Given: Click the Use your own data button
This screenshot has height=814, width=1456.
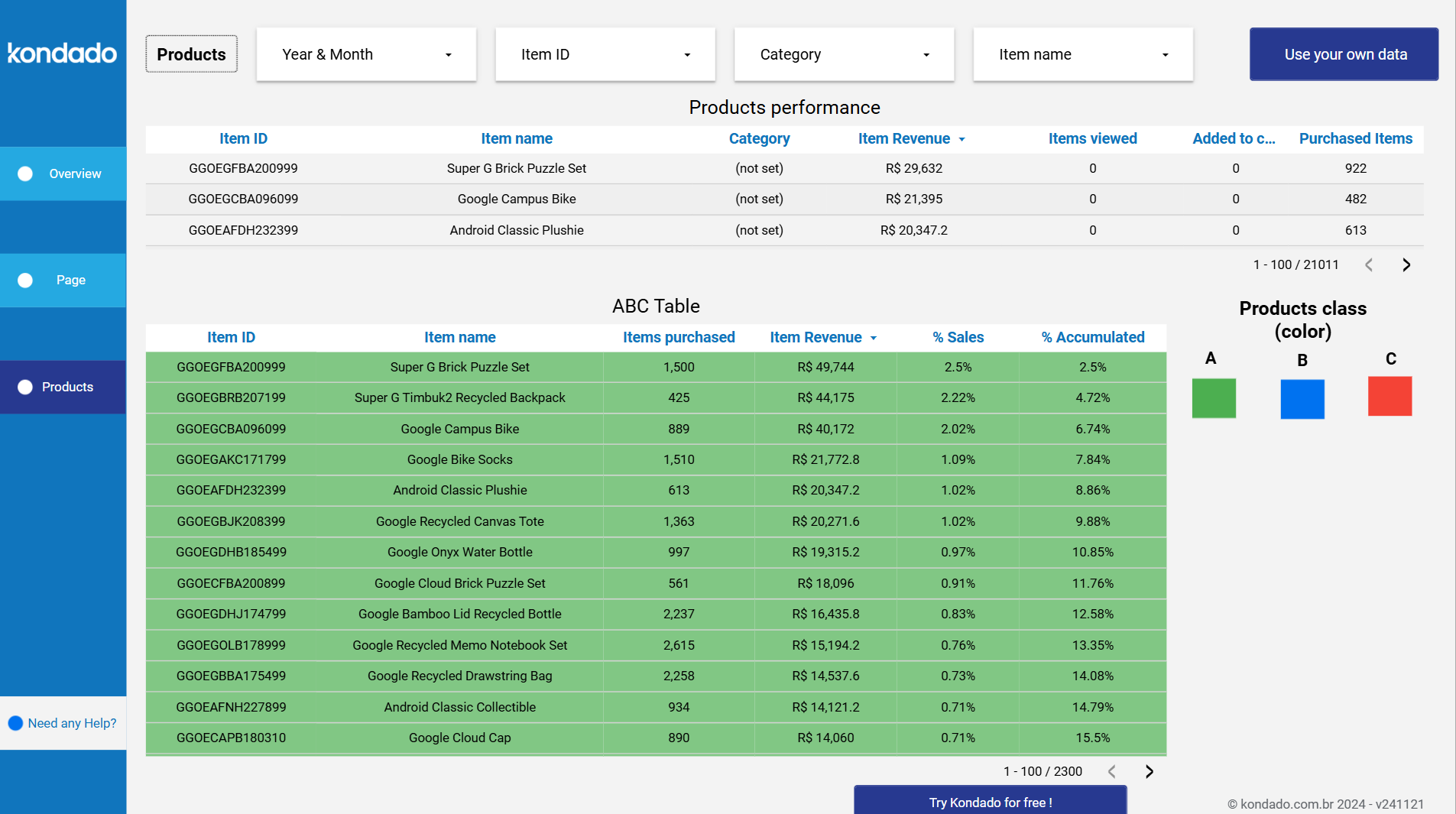Looking at the screenshot, I should tap(1344, 54).
